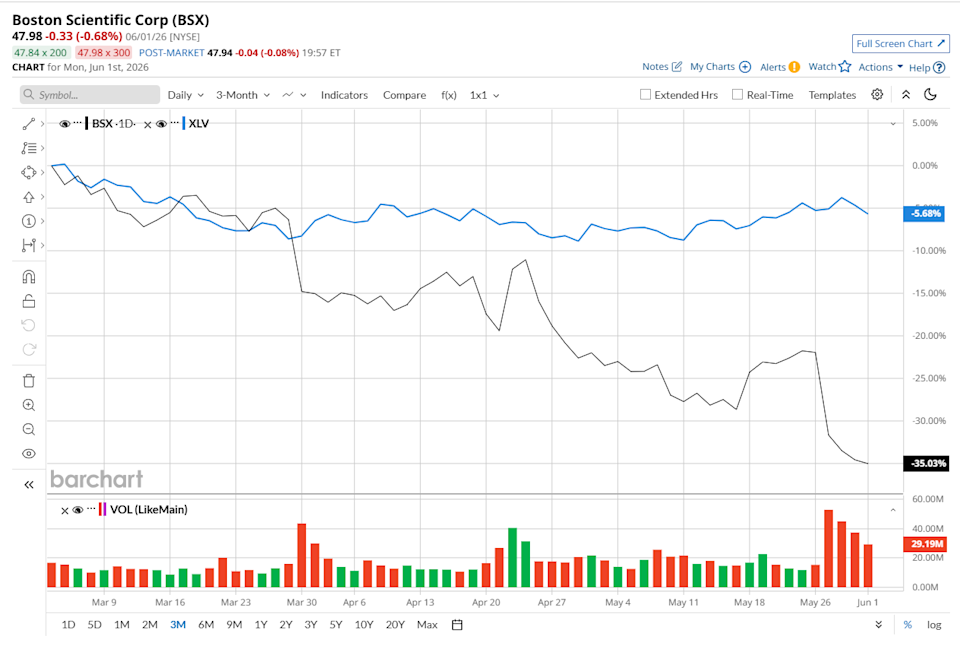The image size is (960, 658).
Task: Open the 1x1 grid layout dropdown
Action: [484, 95]
